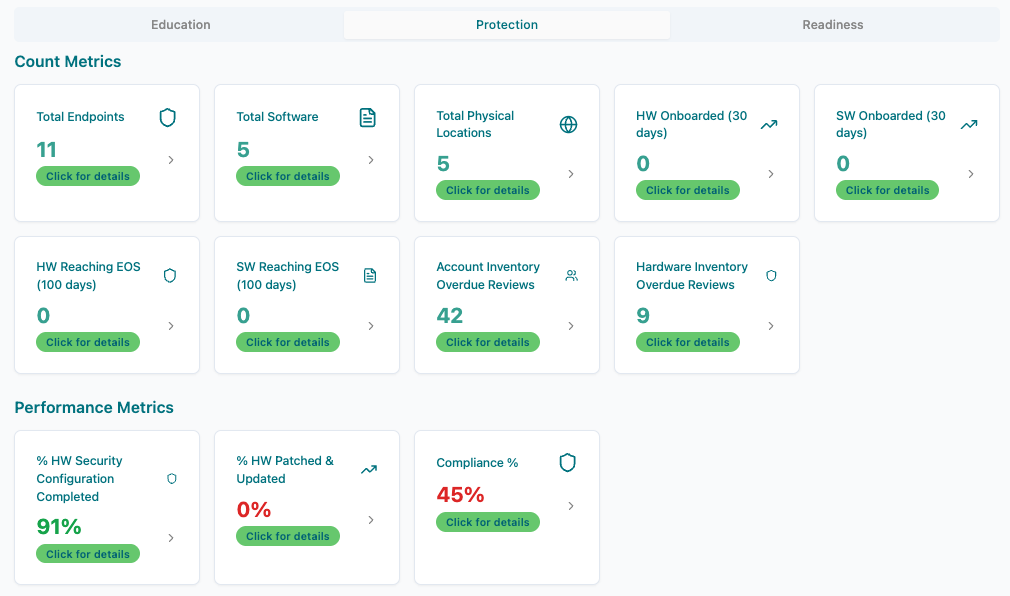
Task: Click the trend icon on % HW Patched card
Action: point(368,469)
